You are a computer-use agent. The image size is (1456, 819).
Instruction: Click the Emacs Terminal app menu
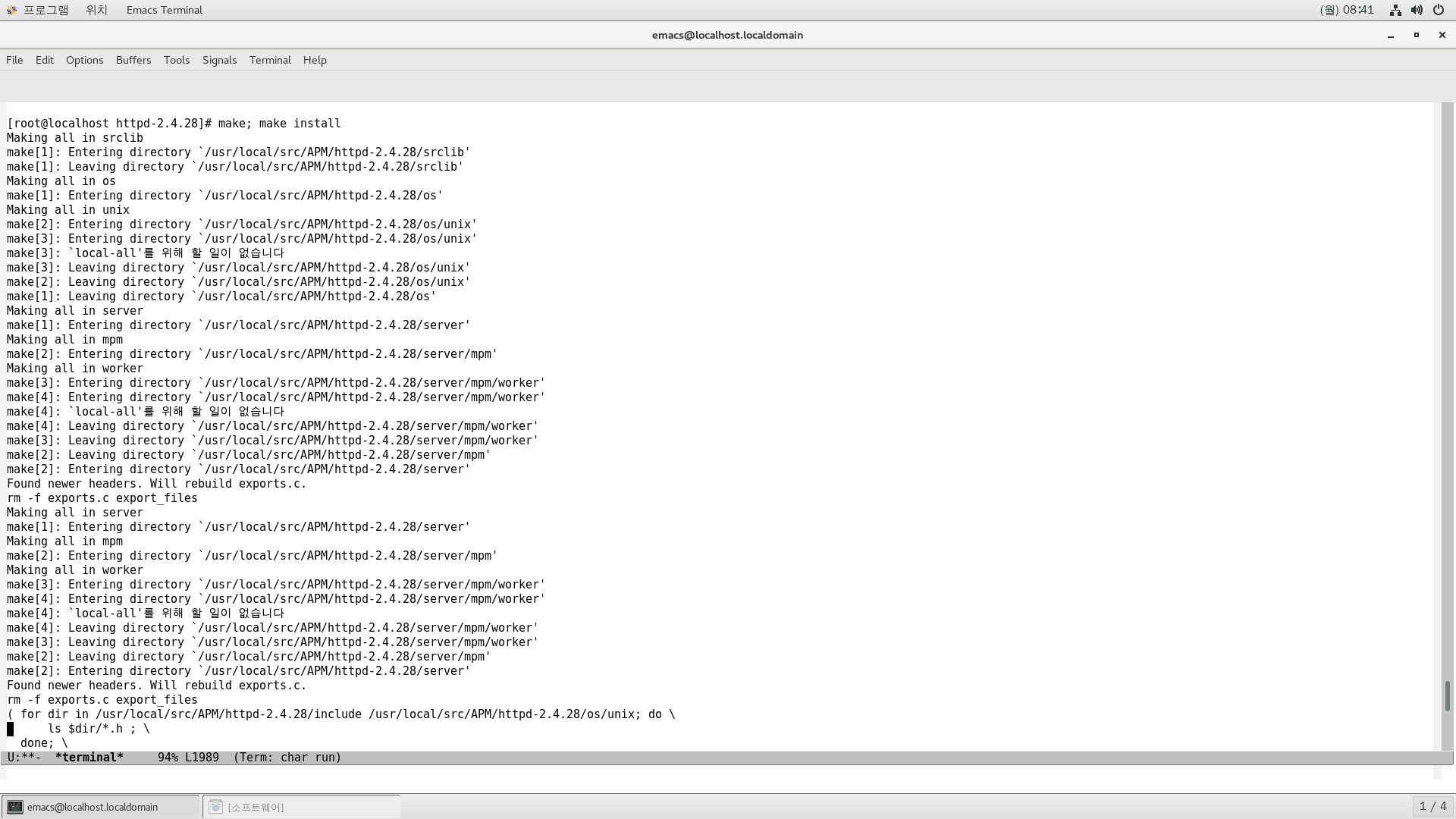click(164, 10)
